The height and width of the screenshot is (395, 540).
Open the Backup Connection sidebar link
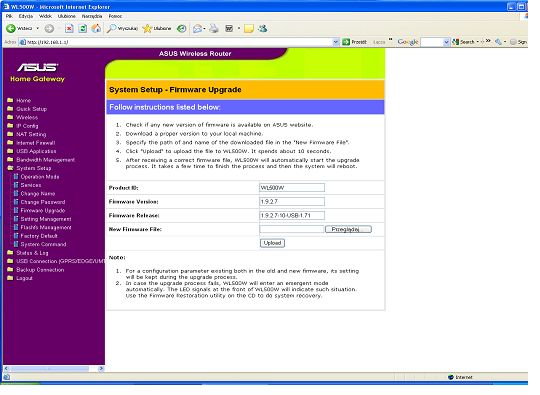[x=40, y=270]
